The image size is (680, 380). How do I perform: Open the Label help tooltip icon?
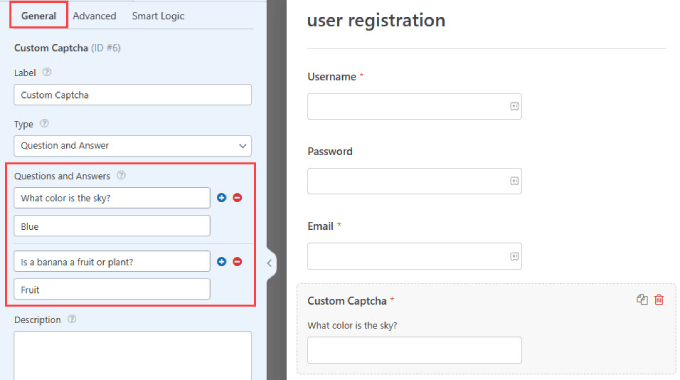coord(47,72)
